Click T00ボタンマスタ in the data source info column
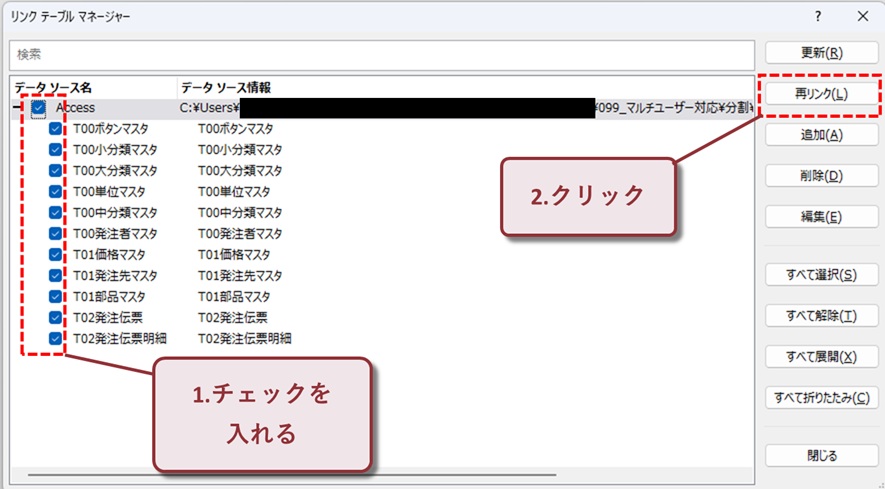Viewport: 885px width, 489px height. click(235, 129)
